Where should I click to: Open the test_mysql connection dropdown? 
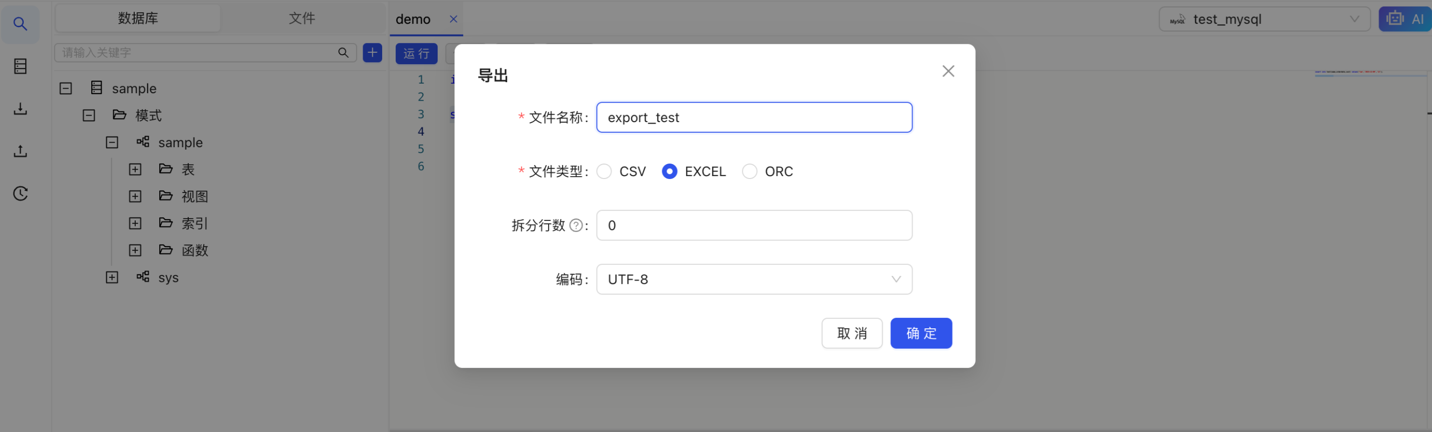click(x=1265, y=19)
